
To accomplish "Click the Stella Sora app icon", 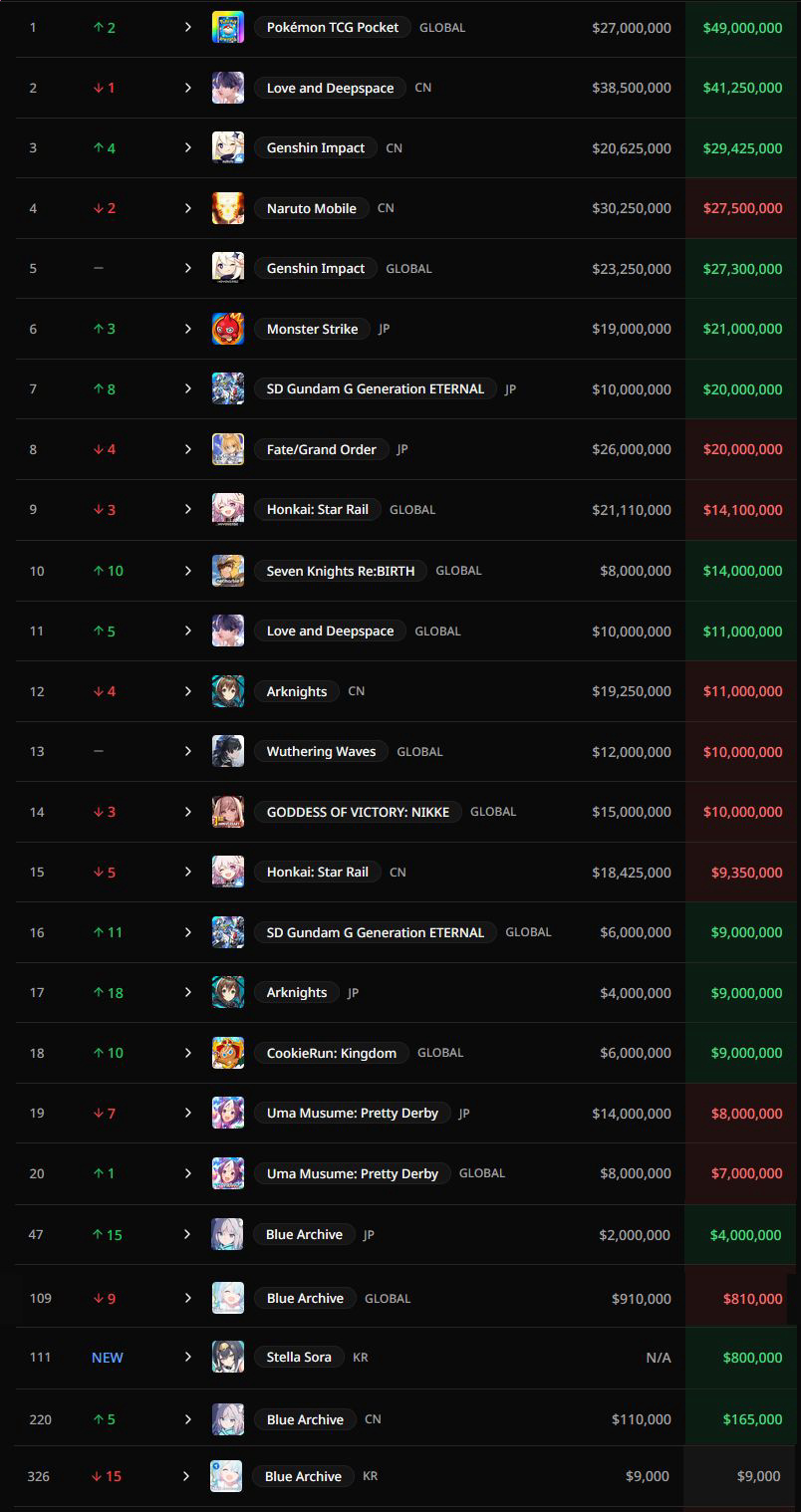I will click(228, 1357).
